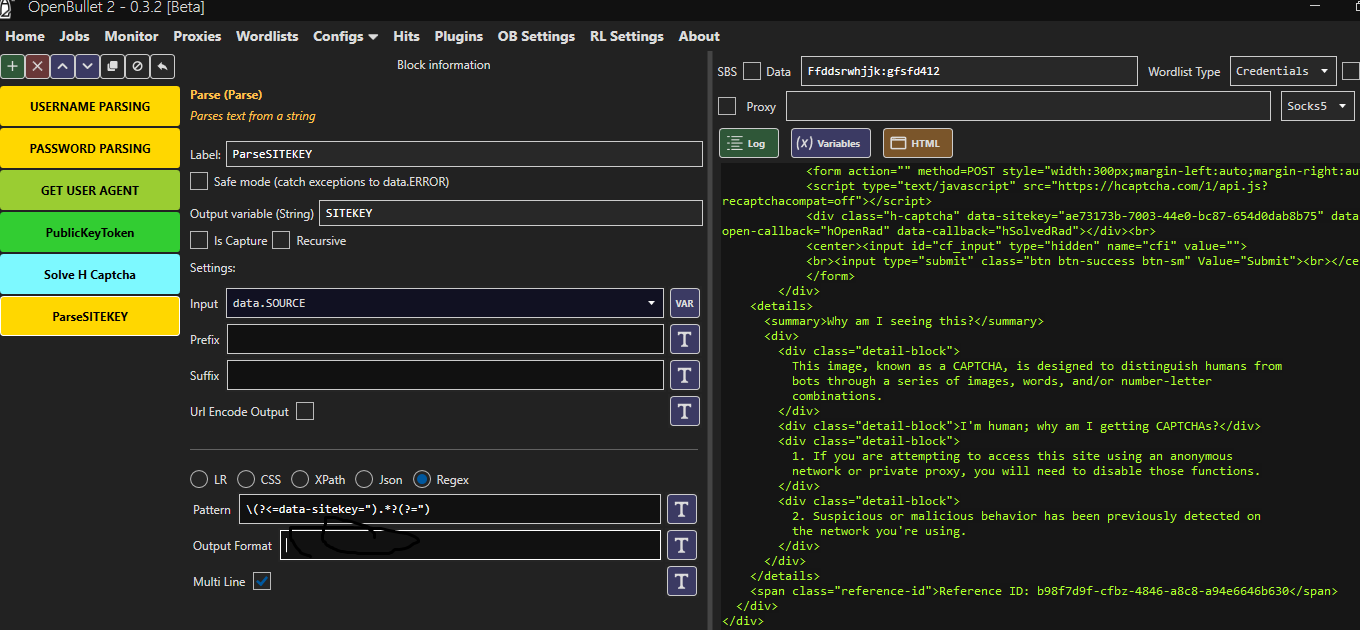1360x630 pixels.
Task: Open the Configs menu
Action: 345,36
